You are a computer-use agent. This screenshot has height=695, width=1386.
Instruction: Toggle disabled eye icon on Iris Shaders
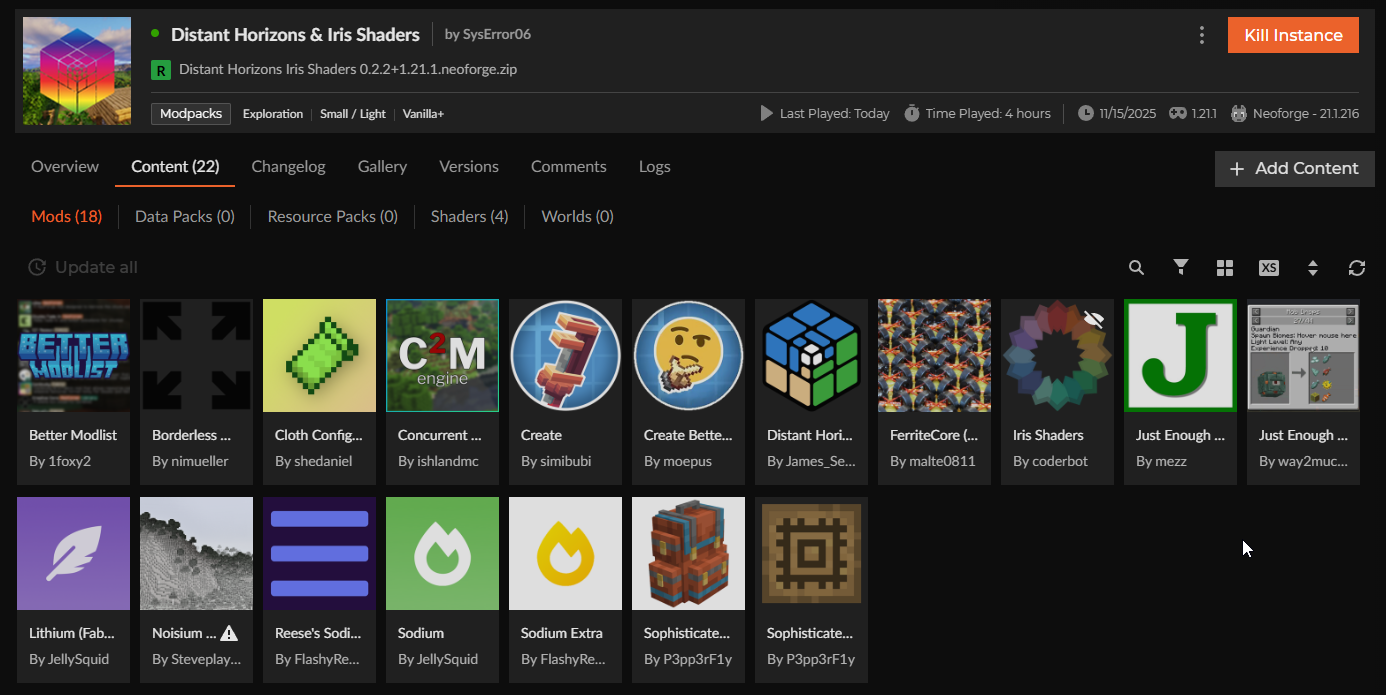click(x=1094, y=320)
